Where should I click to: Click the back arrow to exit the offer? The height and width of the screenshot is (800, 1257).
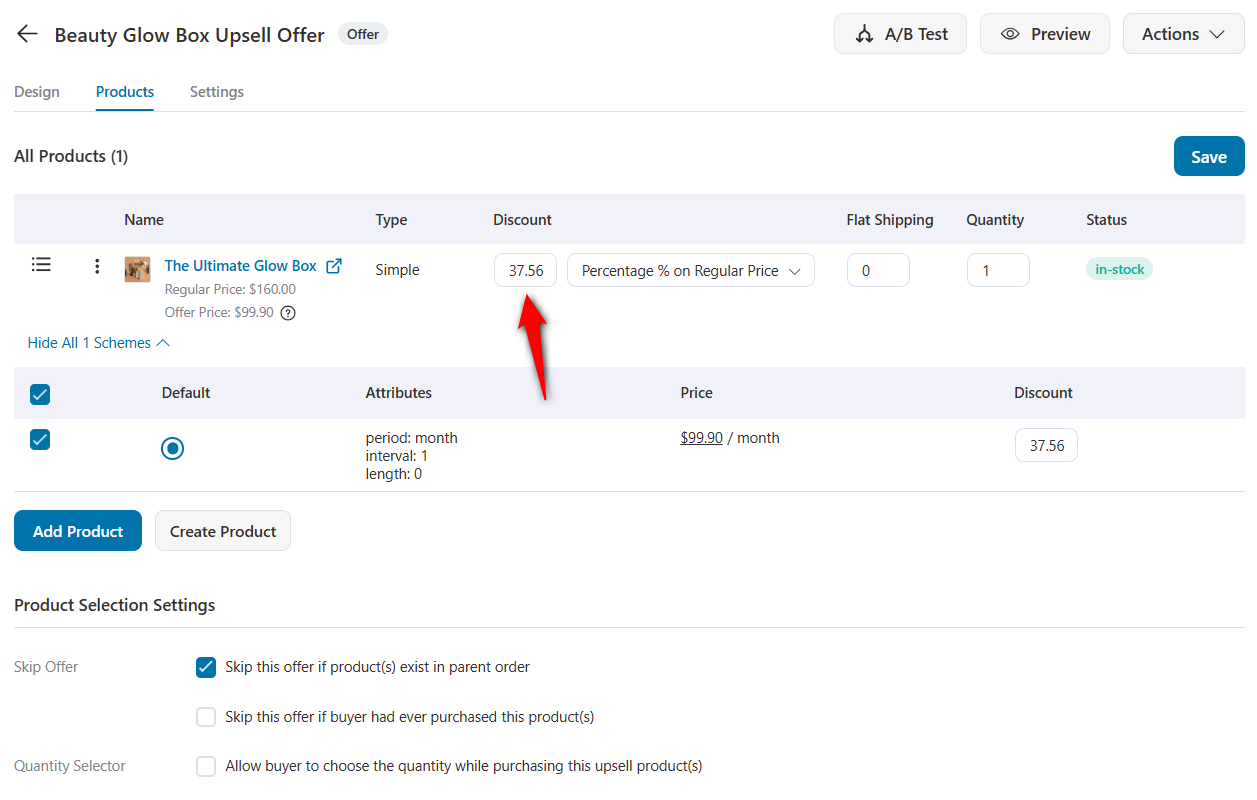(26, 33)
